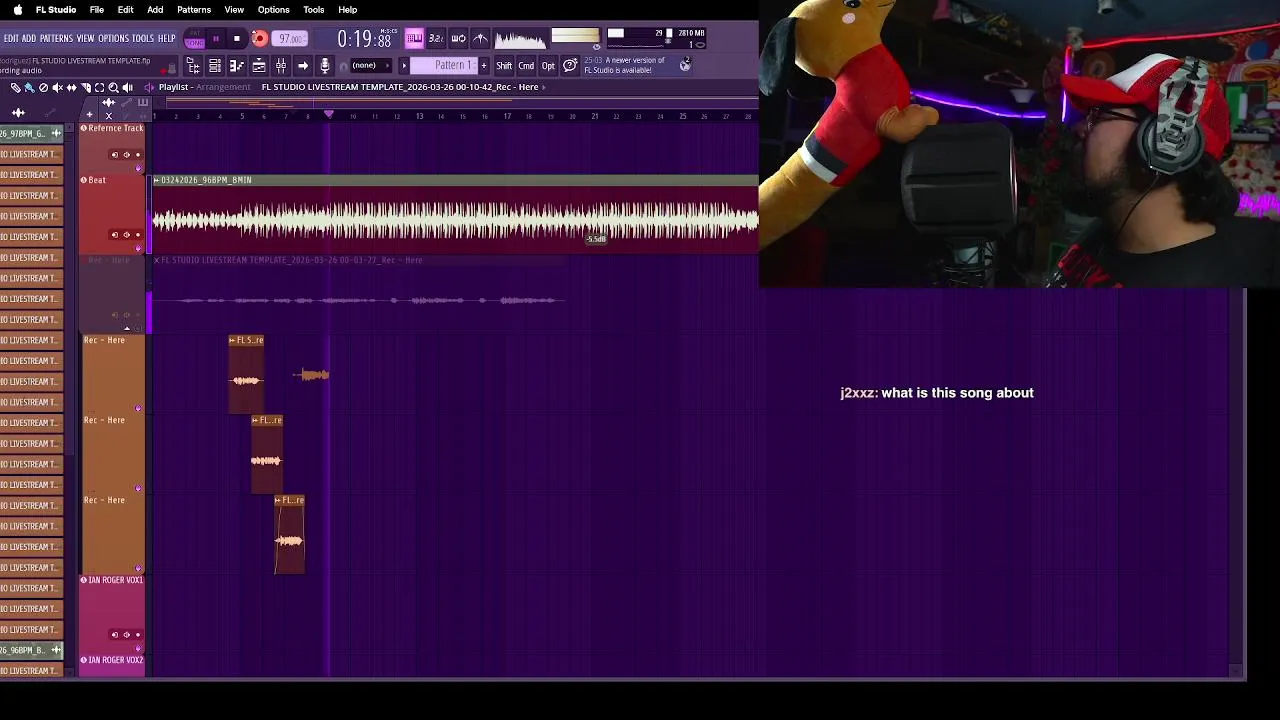Open the Tools menu in the macOS menu bar

[x=314, y=9]
